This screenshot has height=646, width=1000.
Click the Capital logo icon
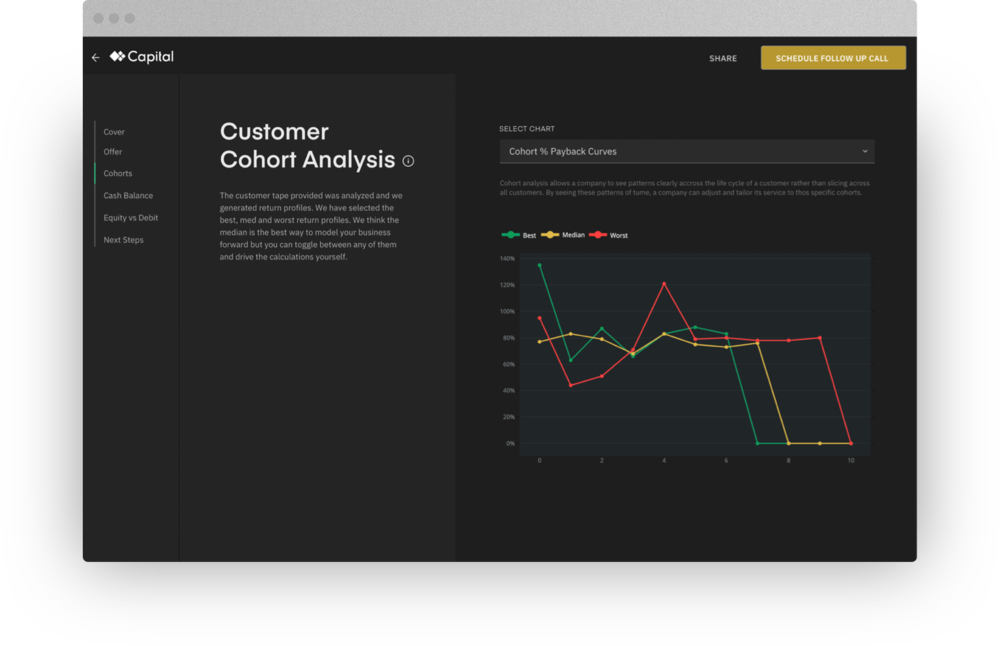[117, 57]
